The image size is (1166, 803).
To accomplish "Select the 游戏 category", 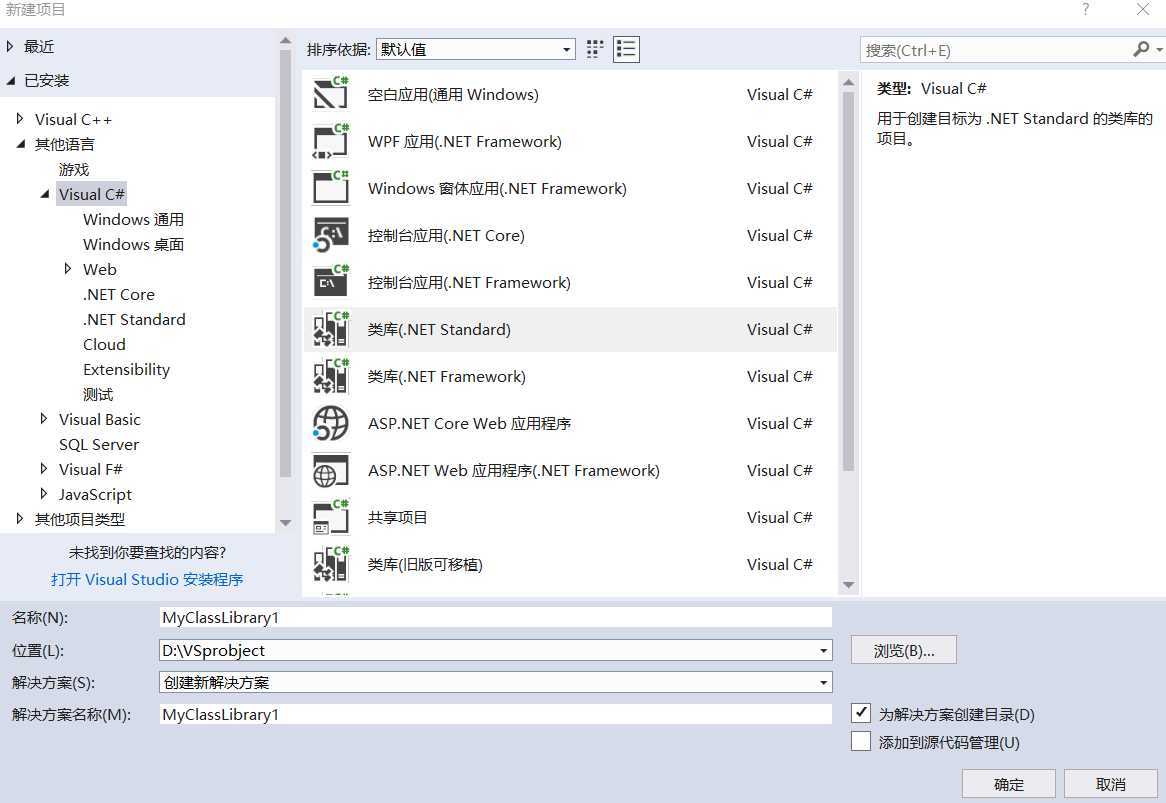I will point(74,170).
